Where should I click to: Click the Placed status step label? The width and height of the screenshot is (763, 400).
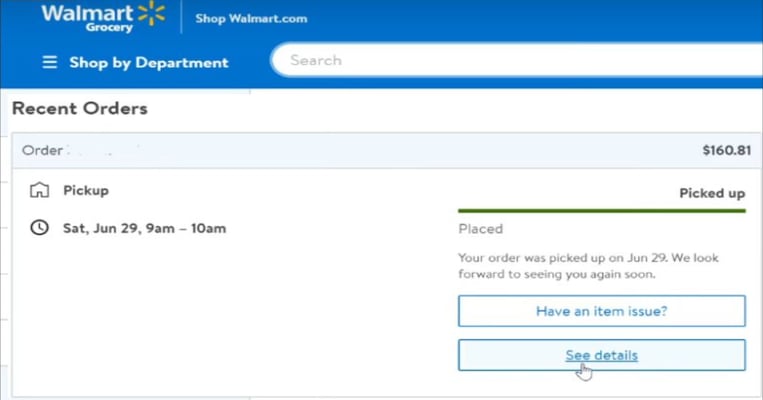click(x=480, y=229)
